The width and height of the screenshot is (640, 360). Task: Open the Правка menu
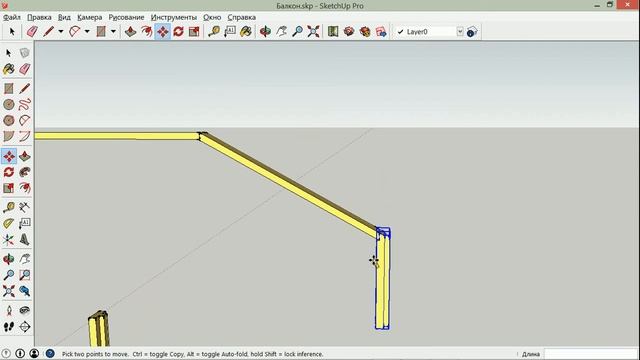pos(39,18)
